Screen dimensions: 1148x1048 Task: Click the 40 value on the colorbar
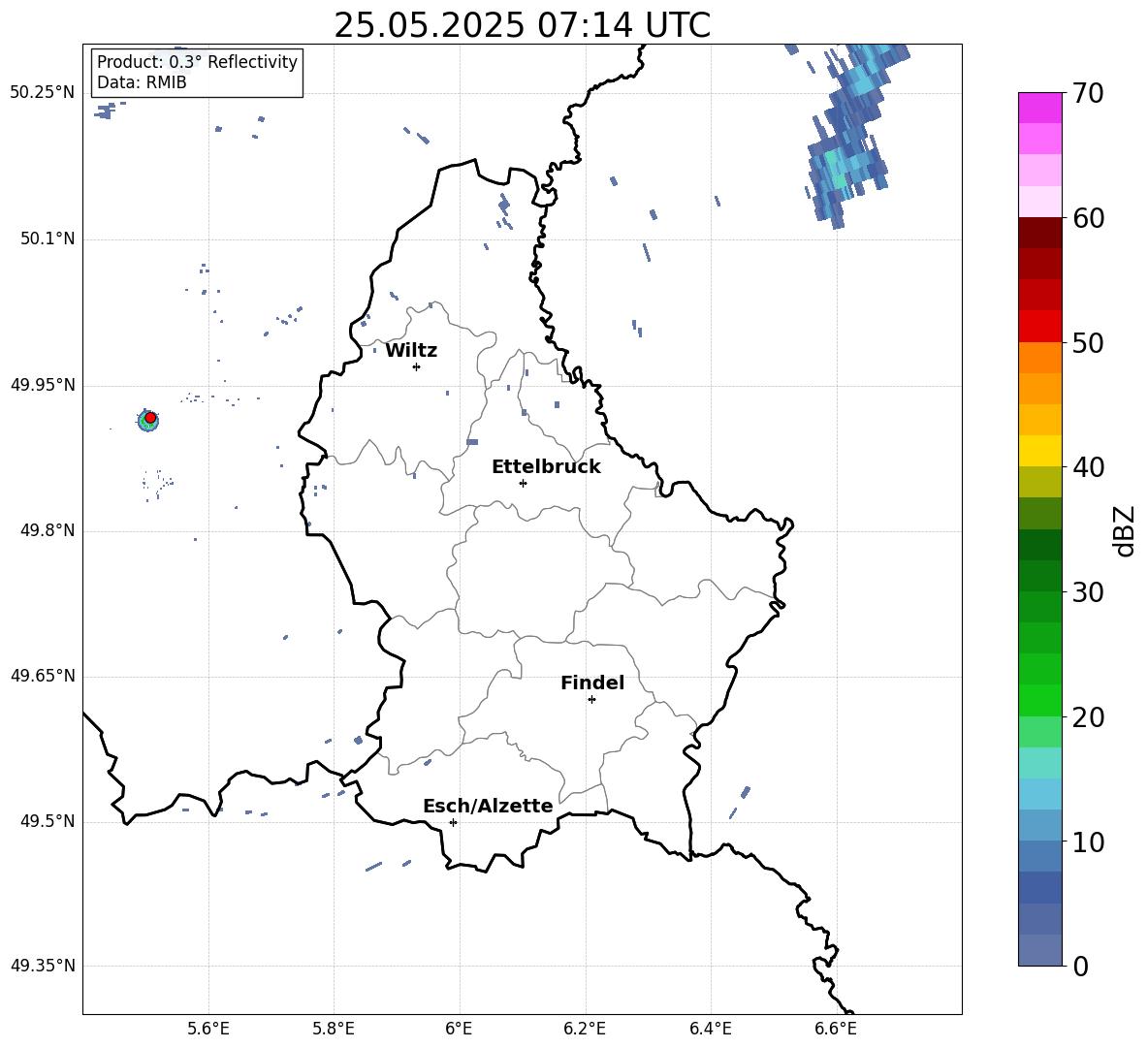coord(1088,467)
